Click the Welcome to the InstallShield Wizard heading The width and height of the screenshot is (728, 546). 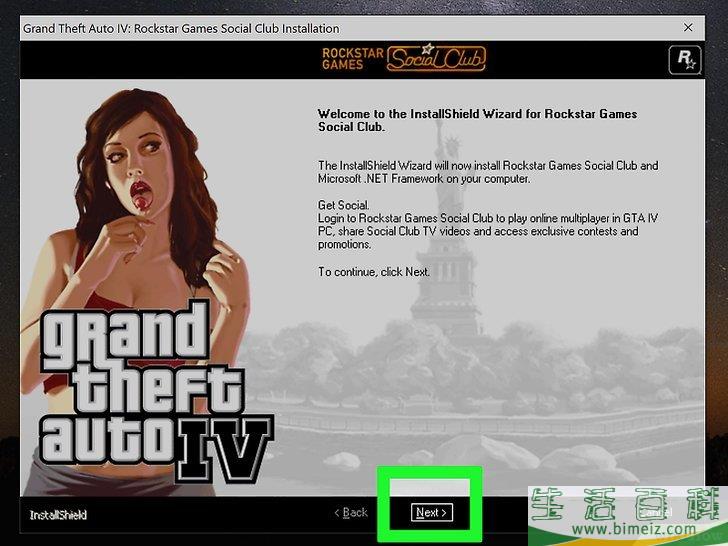(477, 120)
